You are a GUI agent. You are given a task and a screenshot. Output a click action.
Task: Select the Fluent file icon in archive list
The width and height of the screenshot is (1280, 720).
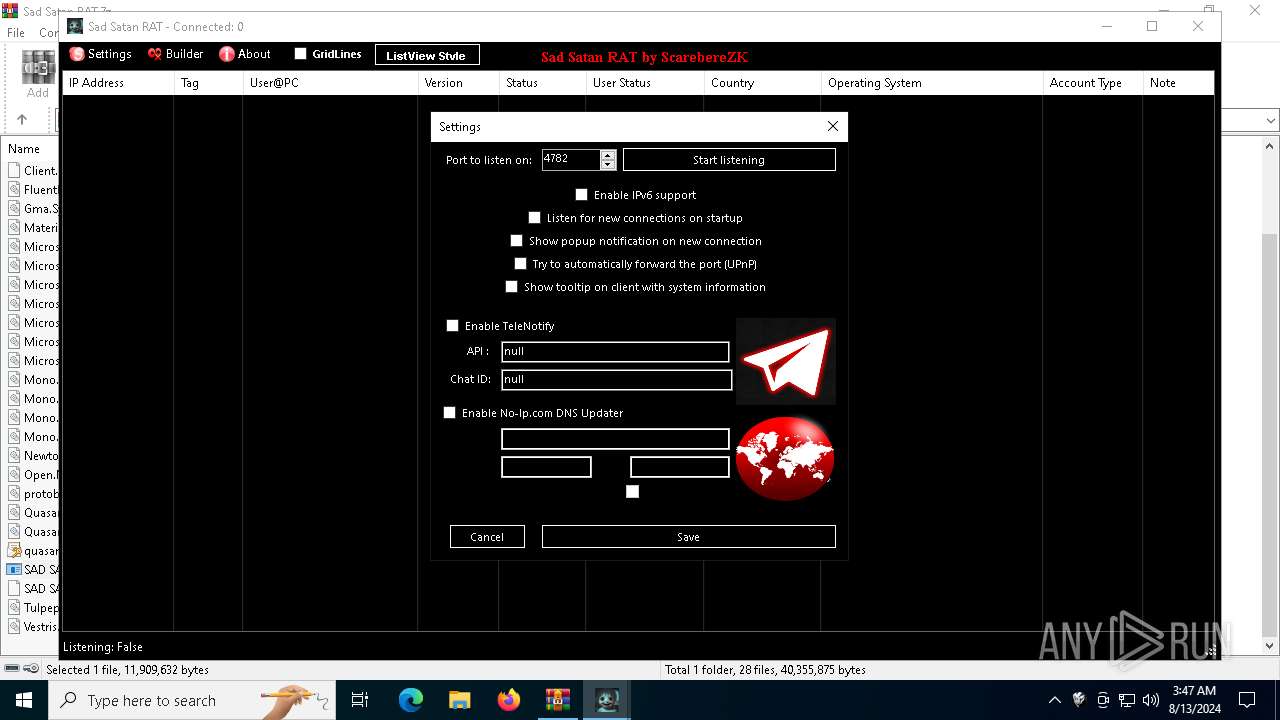click(x=15, y=190)
